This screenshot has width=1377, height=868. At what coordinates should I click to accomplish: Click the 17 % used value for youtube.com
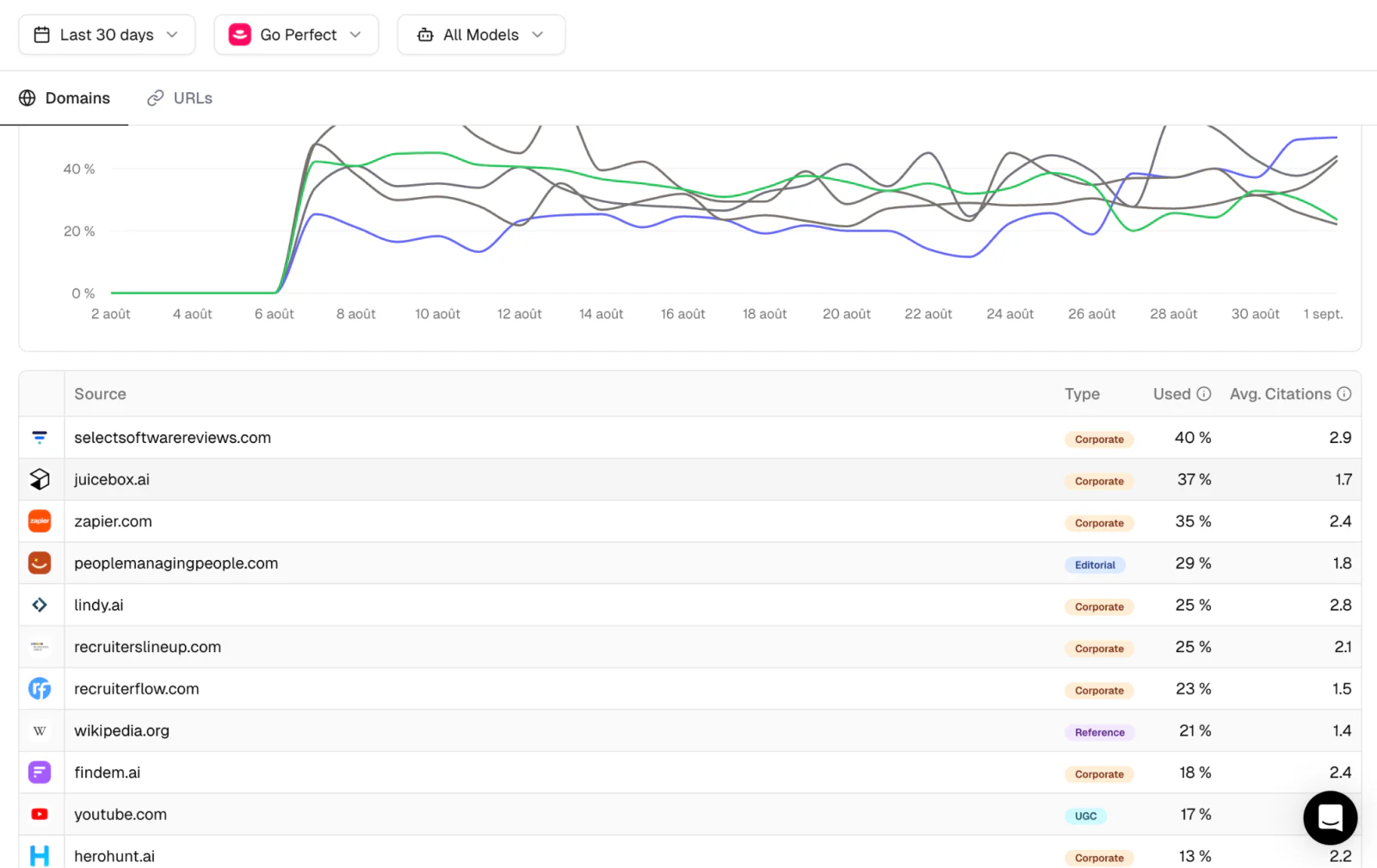[x=1196, y=814]
